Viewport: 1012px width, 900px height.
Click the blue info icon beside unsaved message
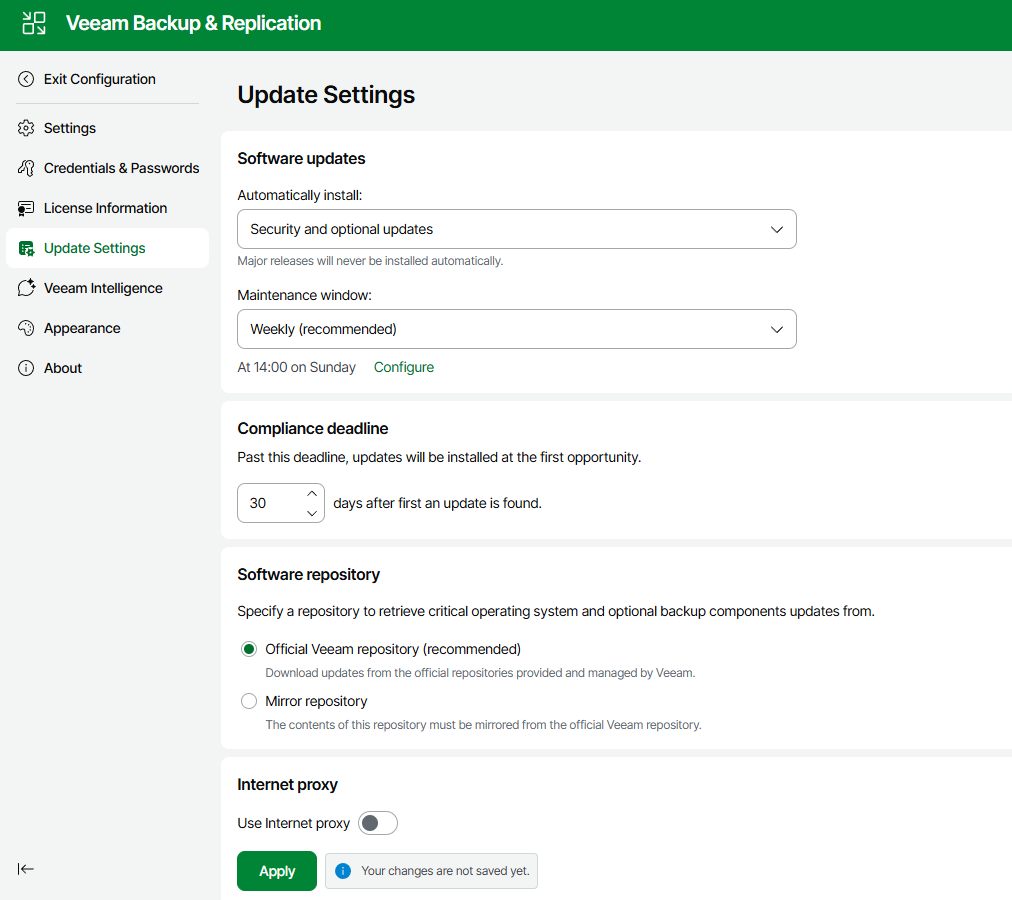(x=343, y=871)
